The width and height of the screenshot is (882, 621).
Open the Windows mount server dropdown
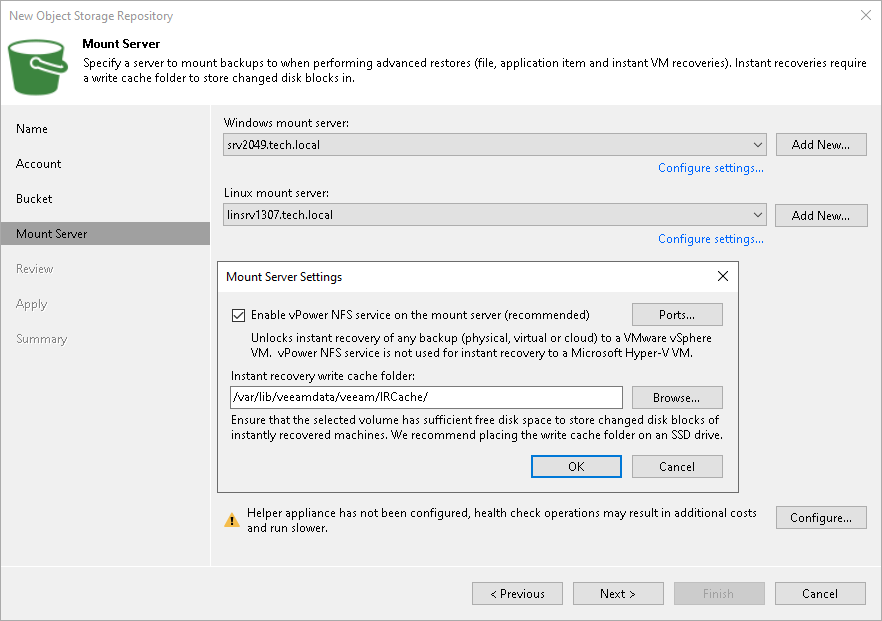(x=757, y=145)
